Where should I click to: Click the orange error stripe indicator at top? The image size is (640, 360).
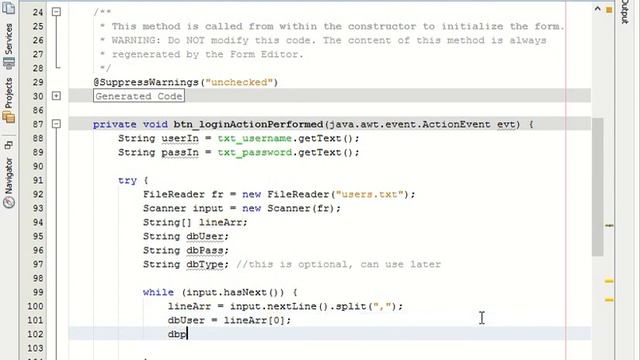[609, 9]
